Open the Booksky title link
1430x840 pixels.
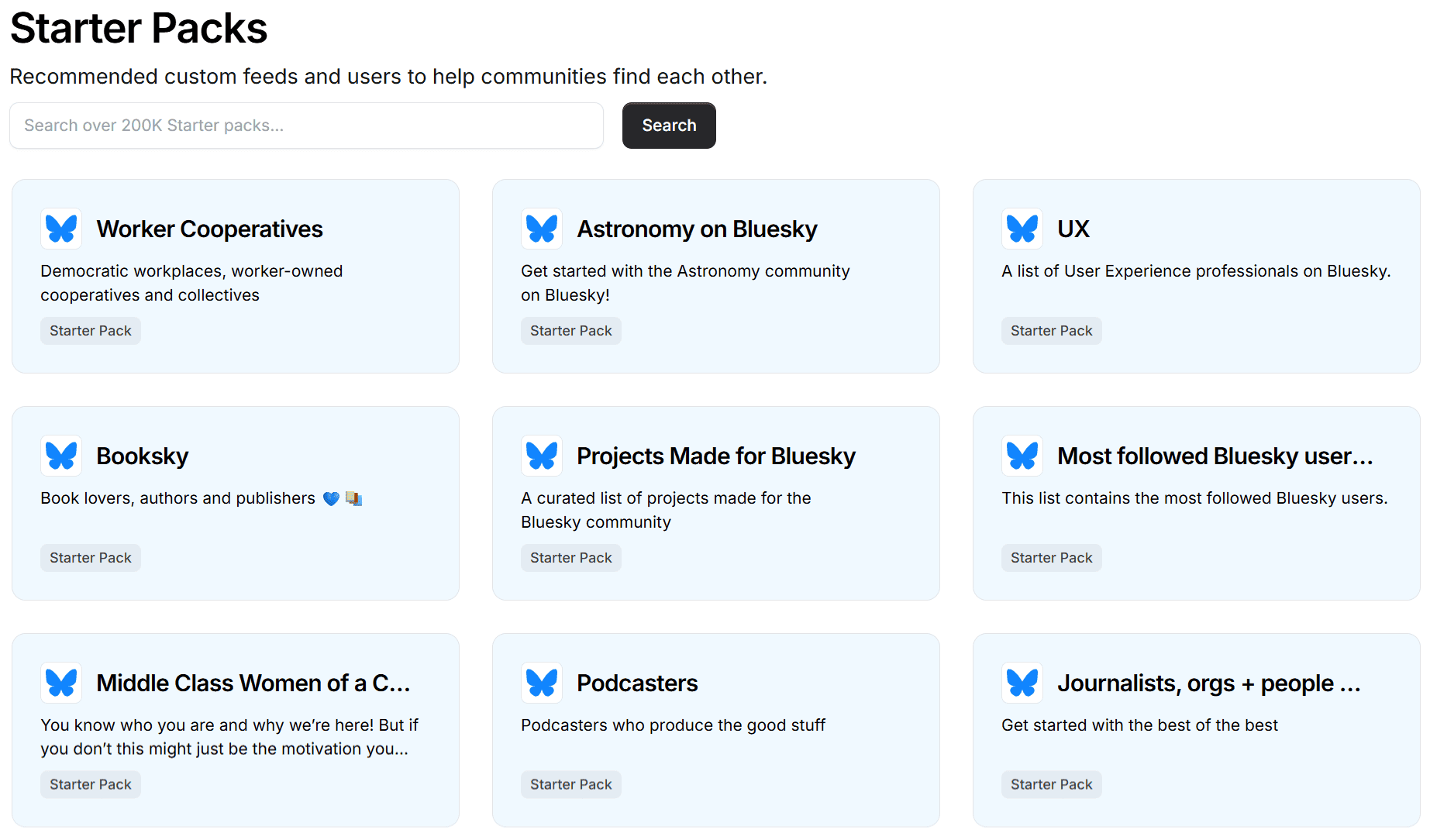tap(143, 456)
